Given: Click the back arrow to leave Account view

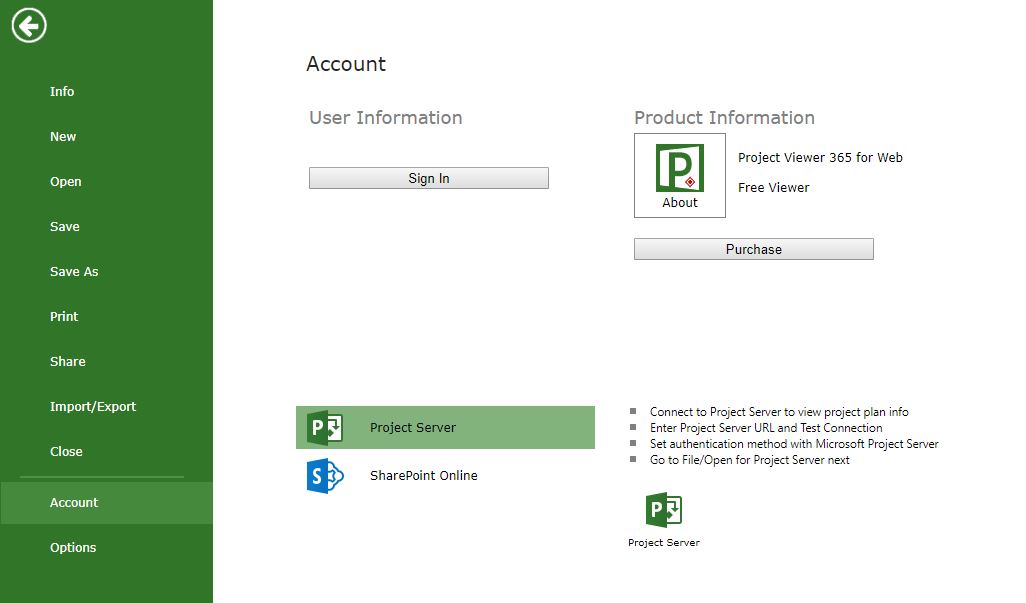Looking at the screenshot, I should [28, 25].
